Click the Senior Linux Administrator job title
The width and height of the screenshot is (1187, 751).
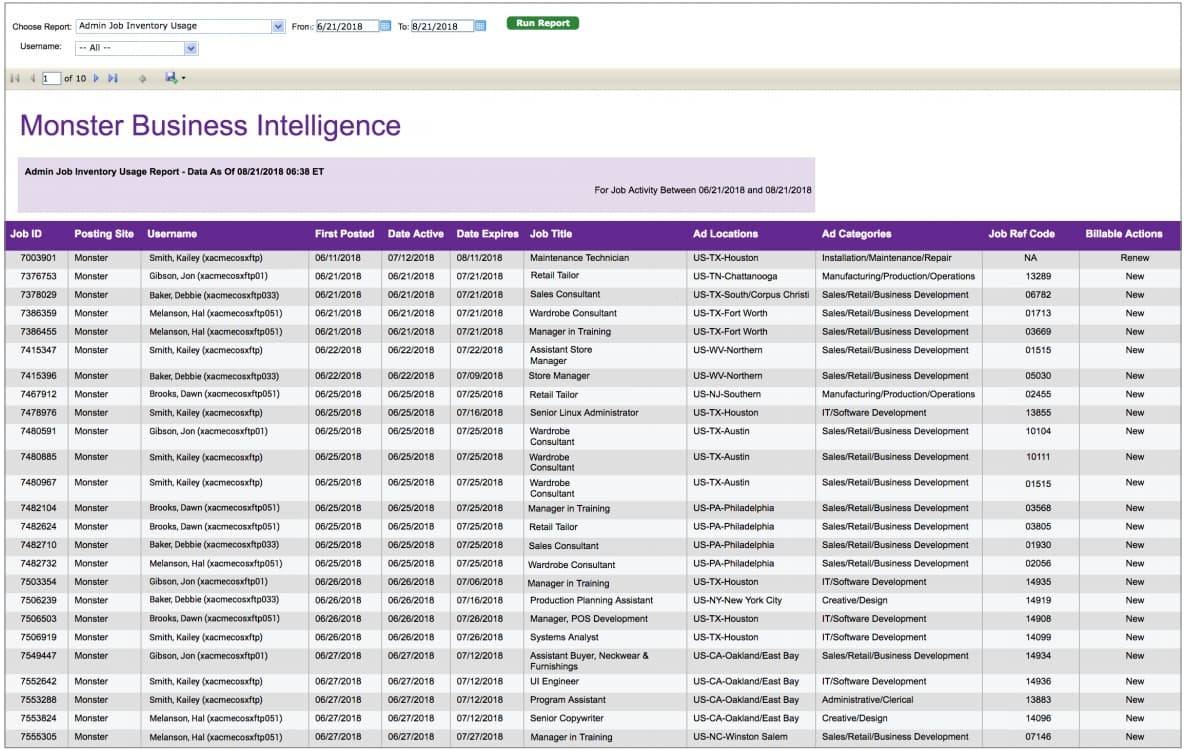pyautogui.click(x=584, y=413)
